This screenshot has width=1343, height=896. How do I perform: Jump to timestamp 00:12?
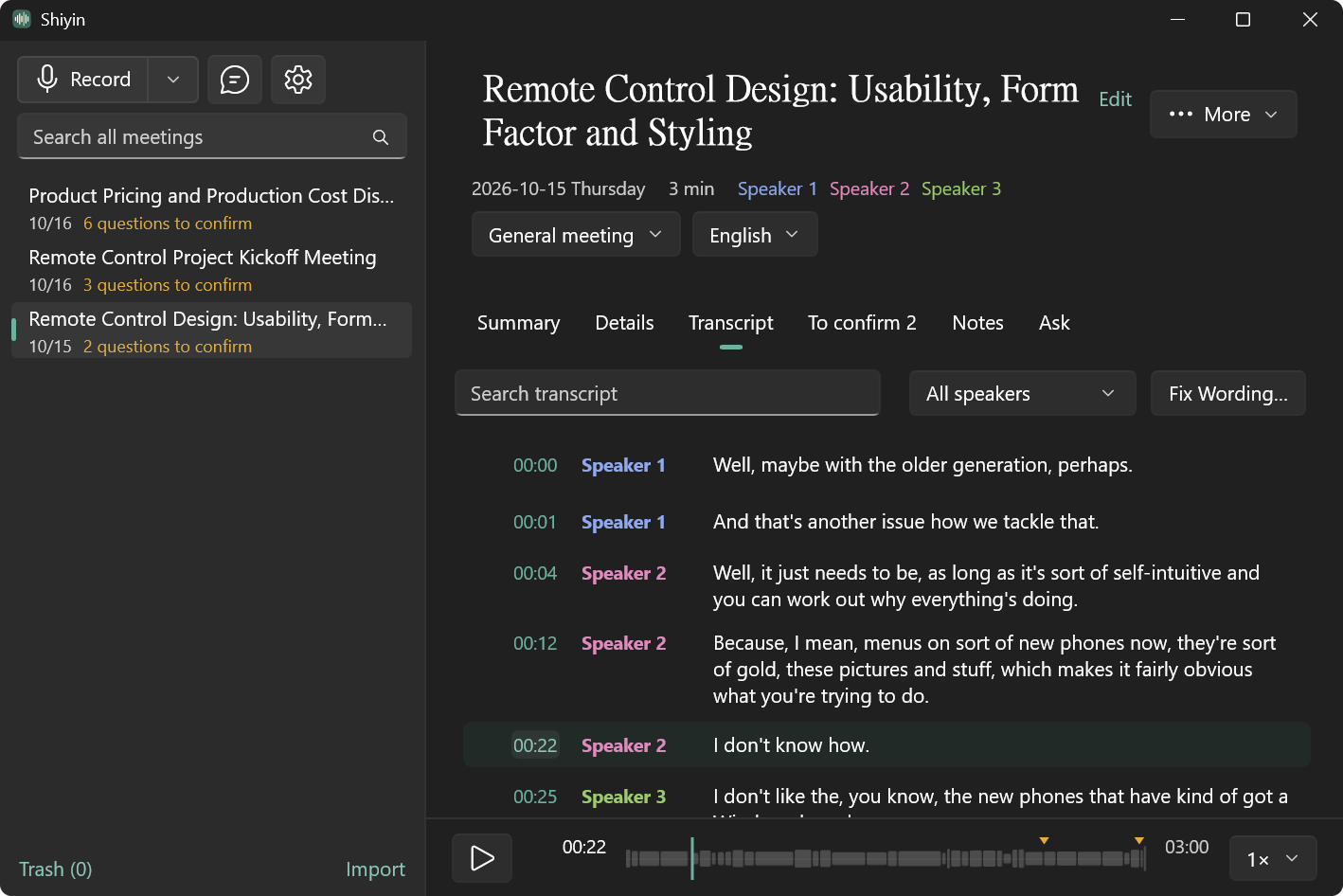(535, 643)
